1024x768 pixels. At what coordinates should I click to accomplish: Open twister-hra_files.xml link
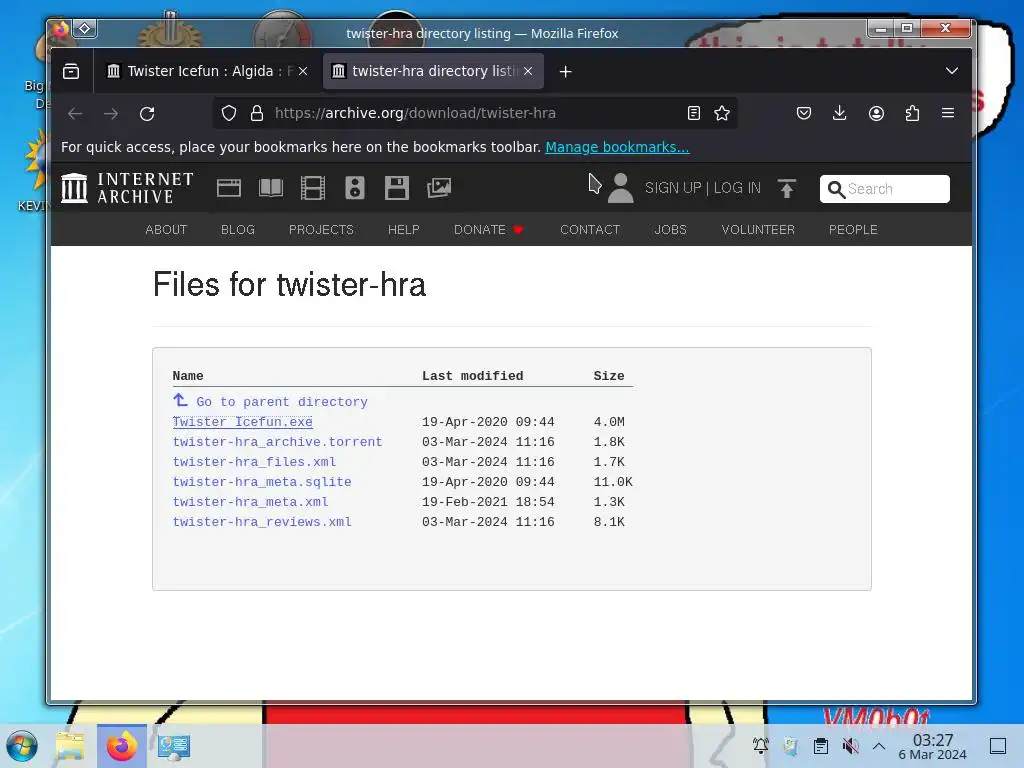pos(254,462)
